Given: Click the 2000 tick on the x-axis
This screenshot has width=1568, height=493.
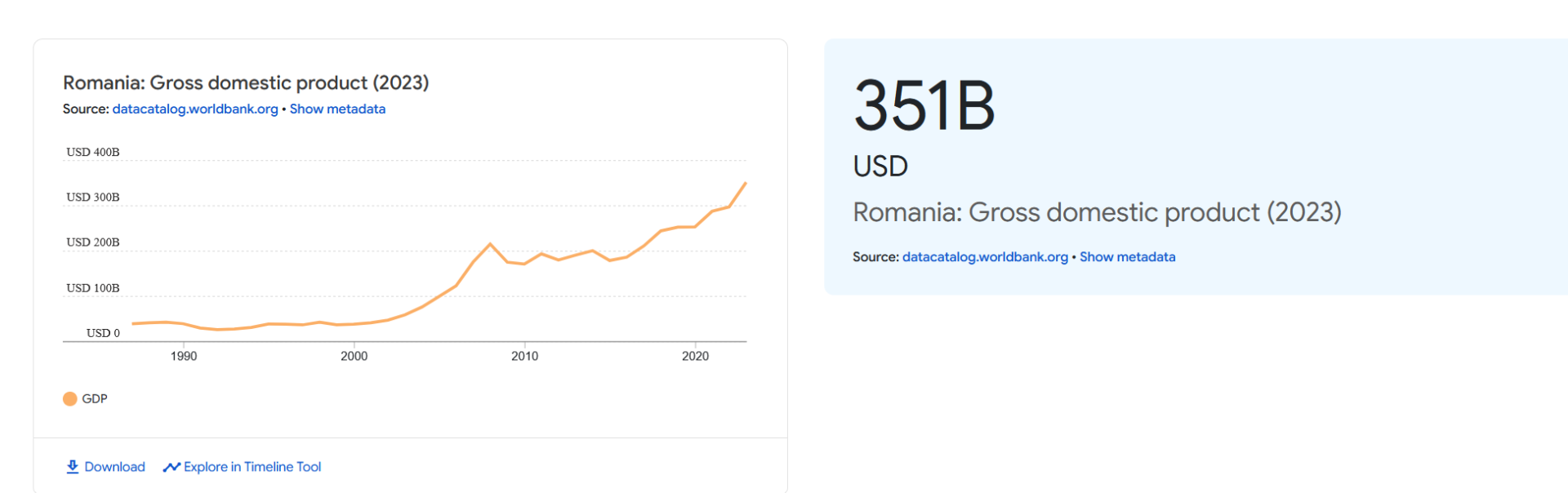Looking at the screenshot, I should [x=354, y=356].
